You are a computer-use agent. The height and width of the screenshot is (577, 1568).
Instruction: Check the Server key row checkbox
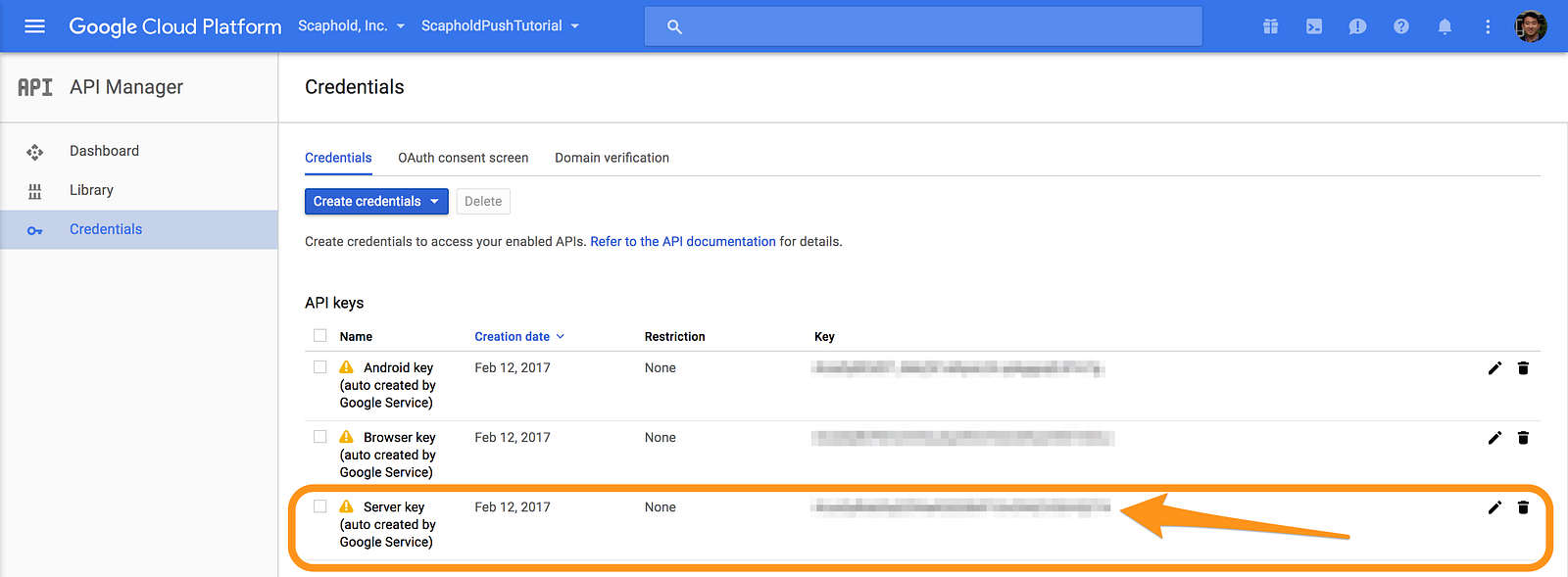point(319,505)
